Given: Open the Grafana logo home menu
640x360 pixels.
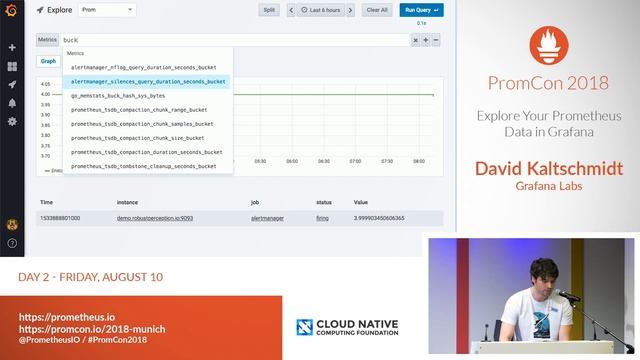Looking at the screenshot, I should click(x=11, y=10).
